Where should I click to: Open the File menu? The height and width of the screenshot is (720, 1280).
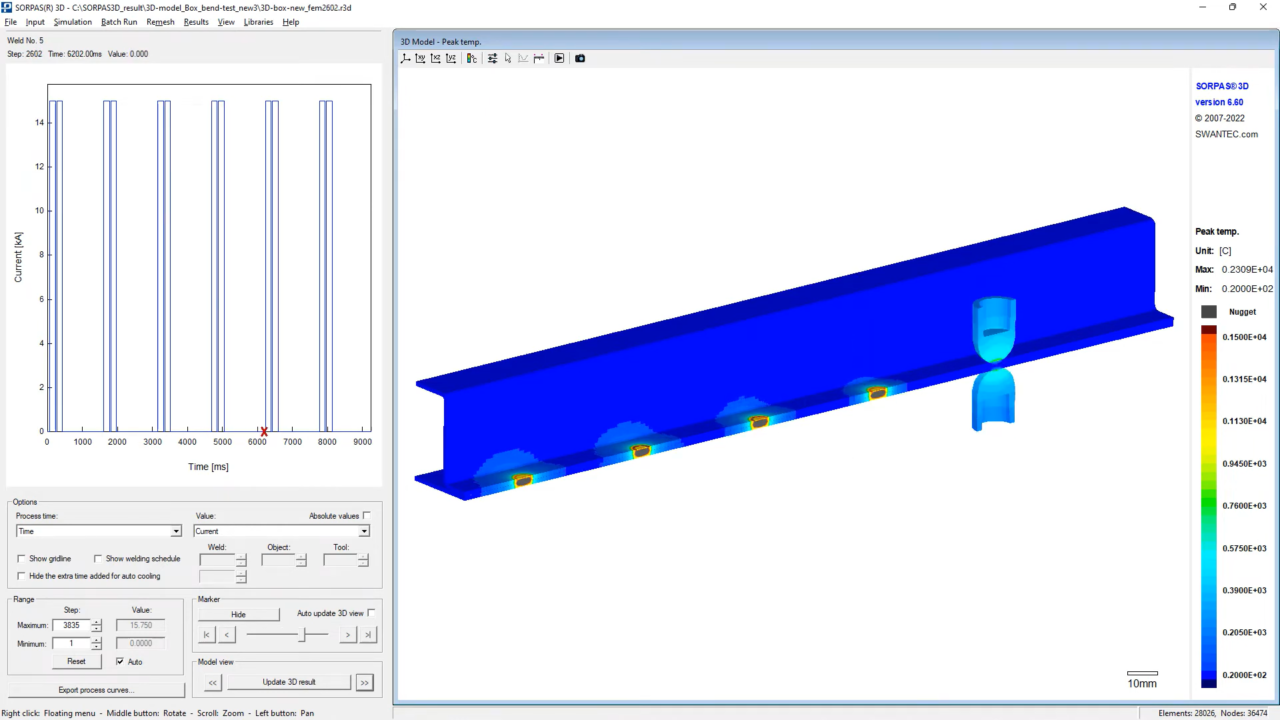coord(11,22)
